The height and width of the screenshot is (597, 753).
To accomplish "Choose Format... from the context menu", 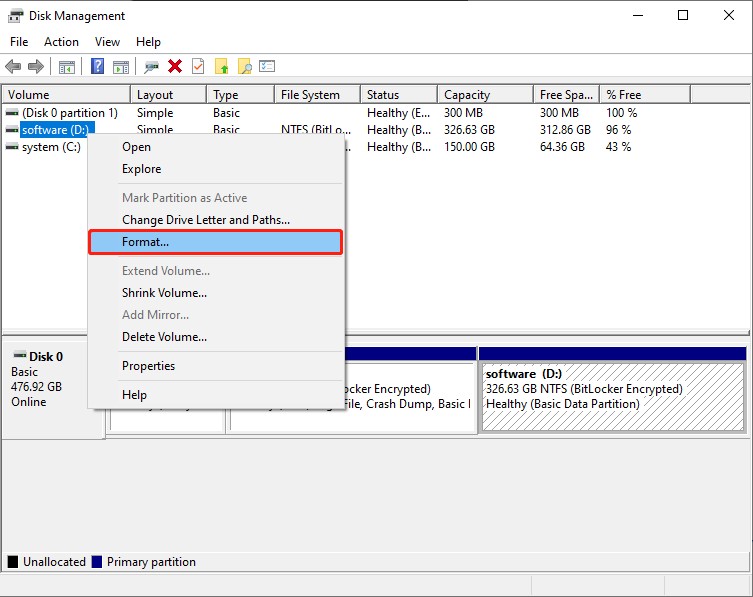I will (x=146, y=242).
